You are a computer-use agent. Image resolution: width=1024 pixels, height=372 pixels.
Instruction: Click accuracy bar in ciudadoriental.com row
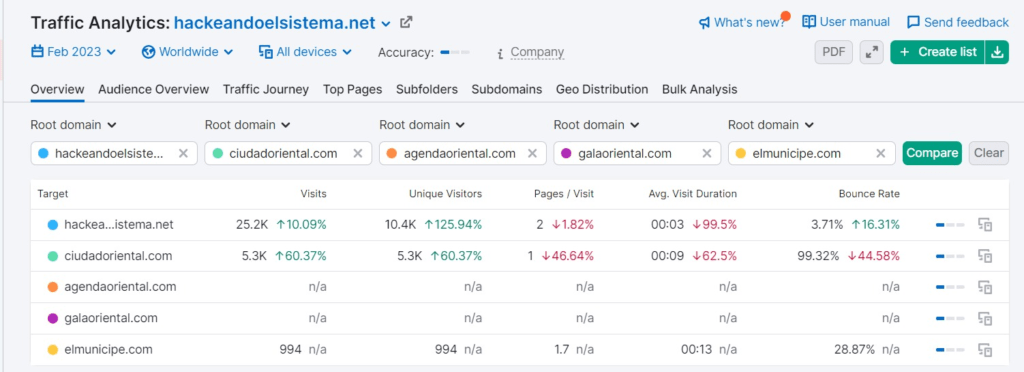click(950, 256)
